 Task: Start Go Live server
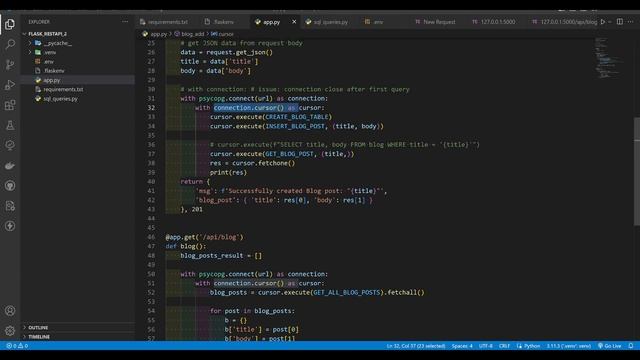[x=609, y=346]
